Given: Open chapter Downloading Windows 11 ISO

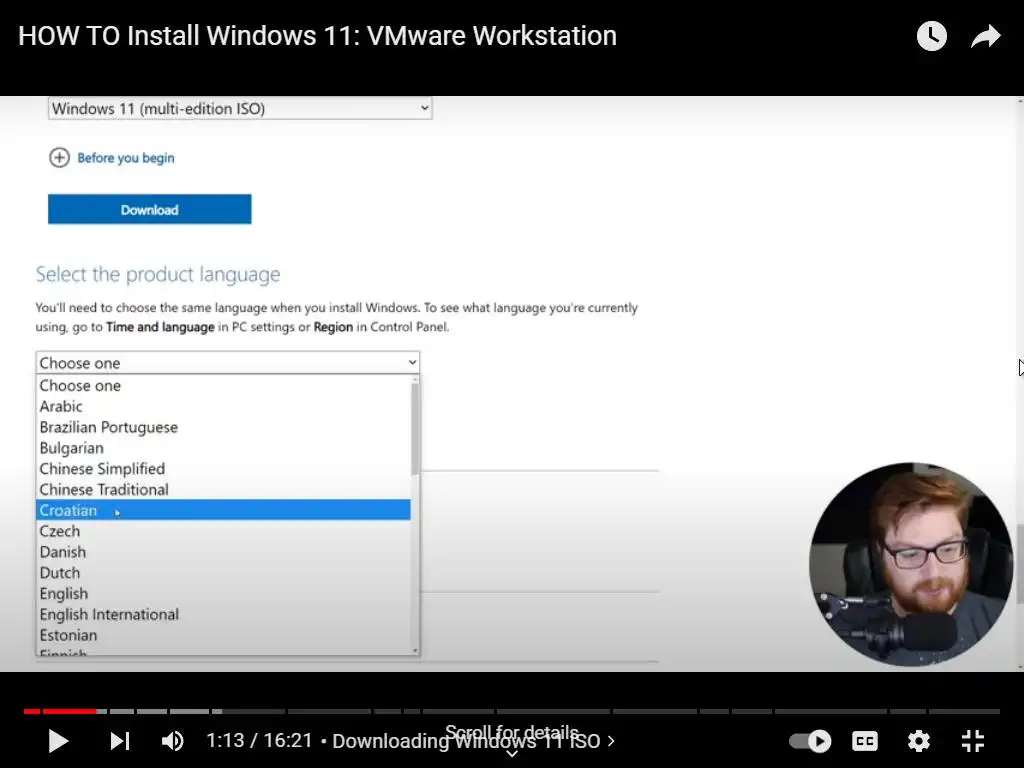Looking at the screenshot, I should point(473,741).
